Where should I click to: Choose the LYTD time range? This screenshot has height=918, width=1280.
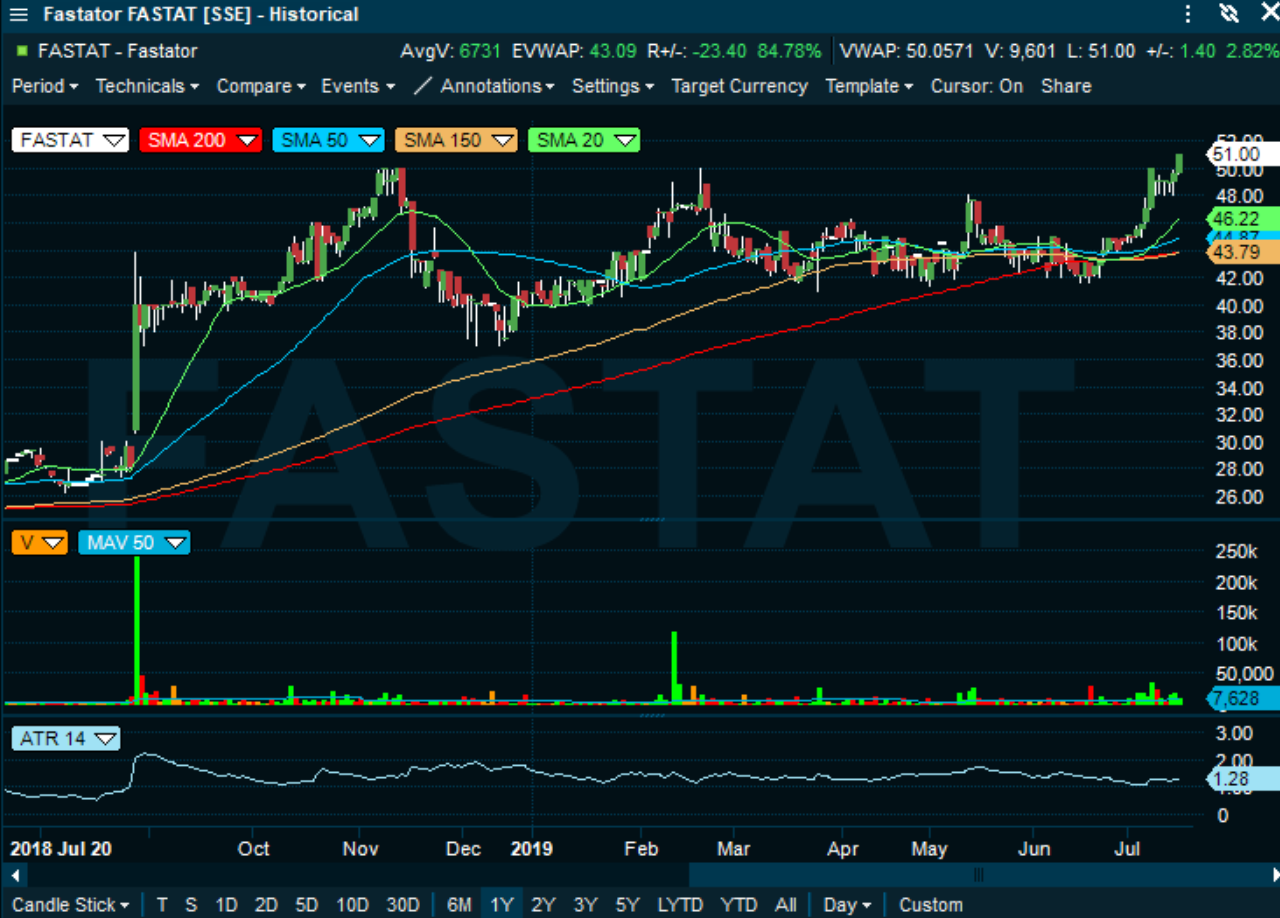pos(680,905)
